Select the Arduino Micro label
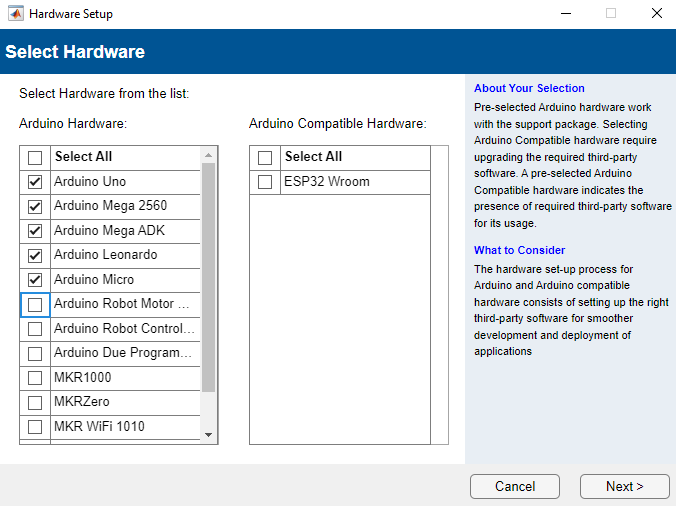The width and height of the screenshot is (676, 506). point(94,280)
